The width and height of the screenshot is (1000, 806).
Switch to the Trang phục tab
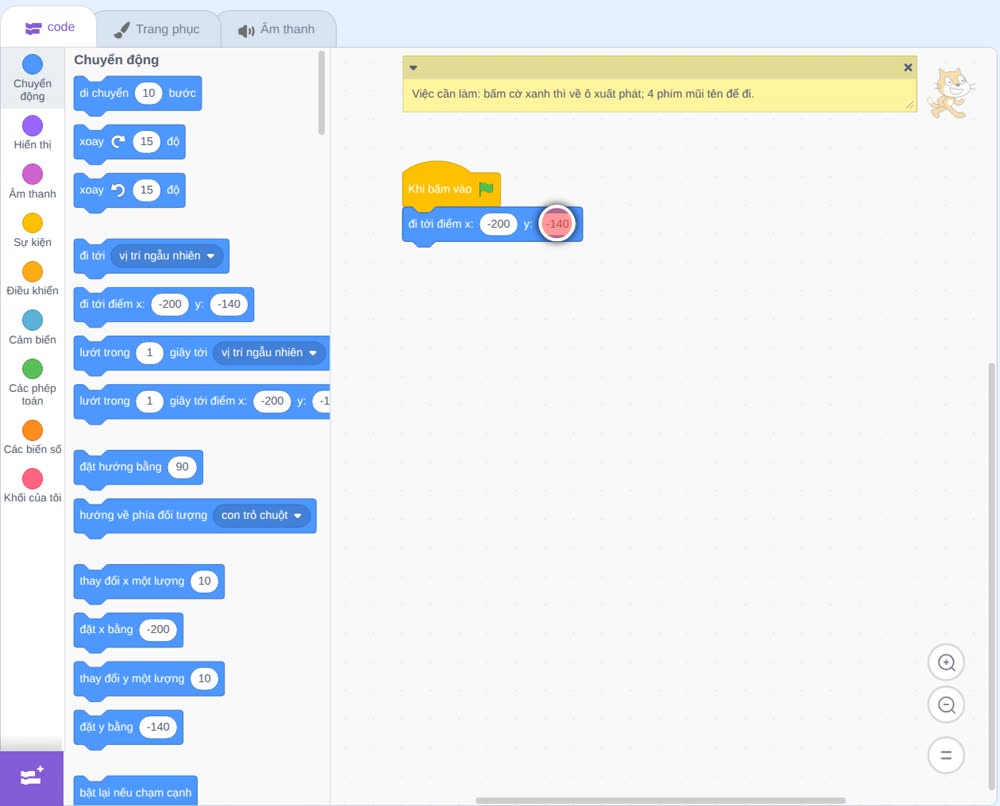[157, 29]
